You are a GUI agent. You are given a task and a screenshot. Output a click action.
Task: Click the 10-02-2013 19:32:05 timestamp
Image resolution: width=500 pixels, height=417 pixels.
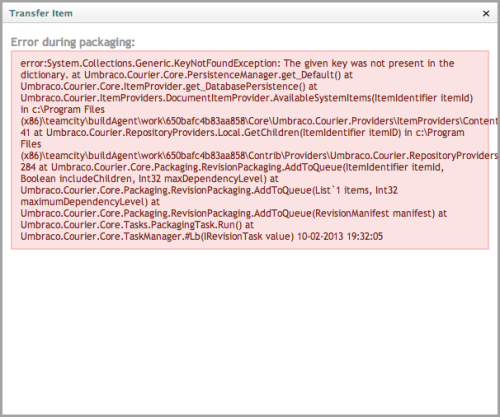(x=340, y=236)
